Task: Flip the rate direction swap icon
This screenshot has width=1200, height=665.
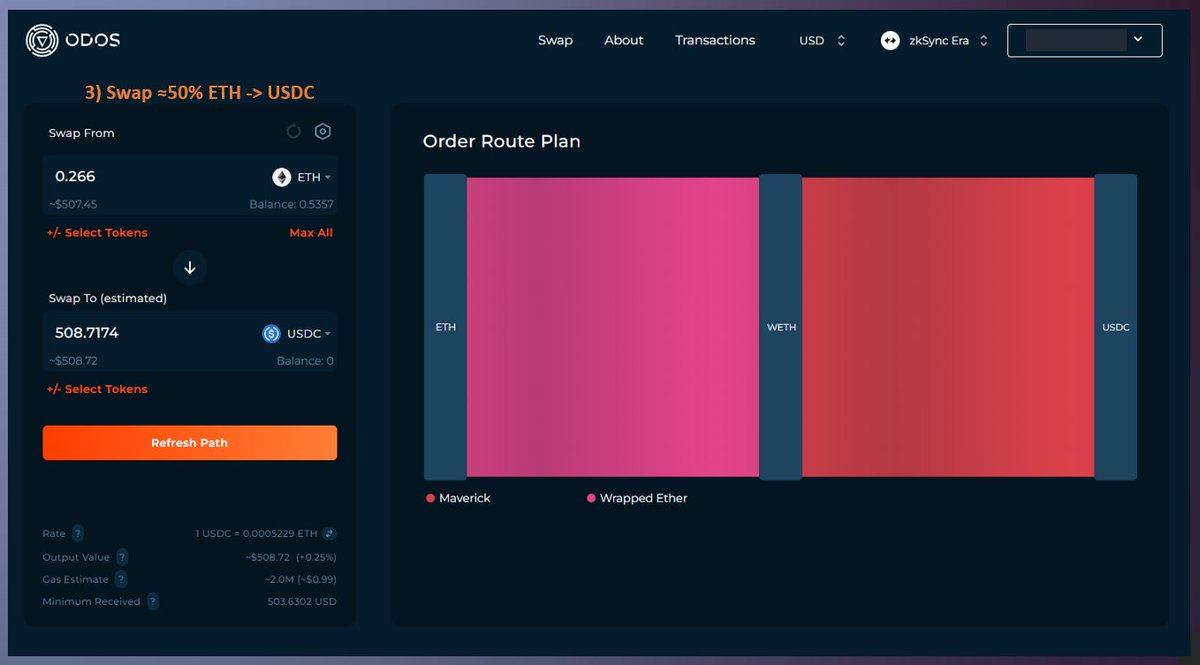Action: point(329,534)
